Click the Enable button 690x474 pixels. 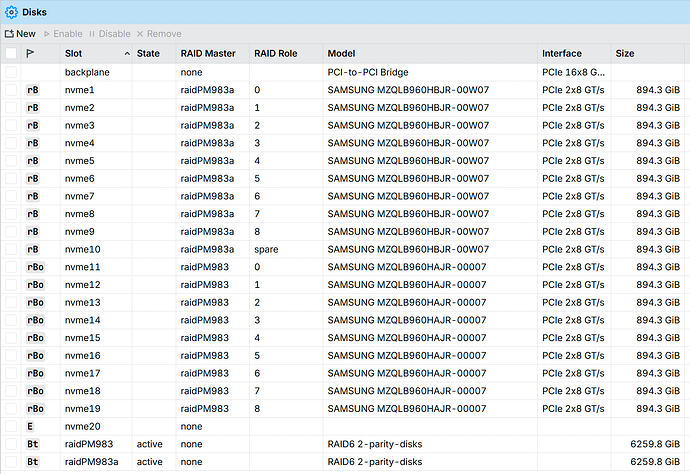(63, 34)
